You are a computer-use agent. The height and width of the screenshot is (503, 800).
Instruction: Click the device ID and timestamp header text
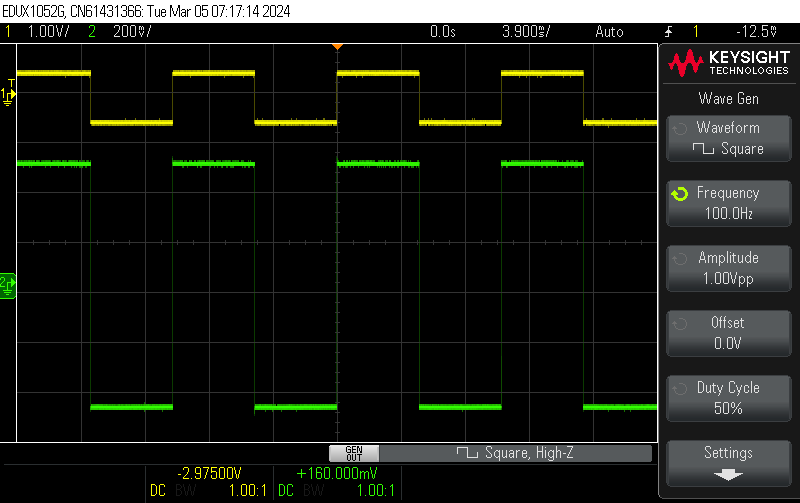point(146,11)
